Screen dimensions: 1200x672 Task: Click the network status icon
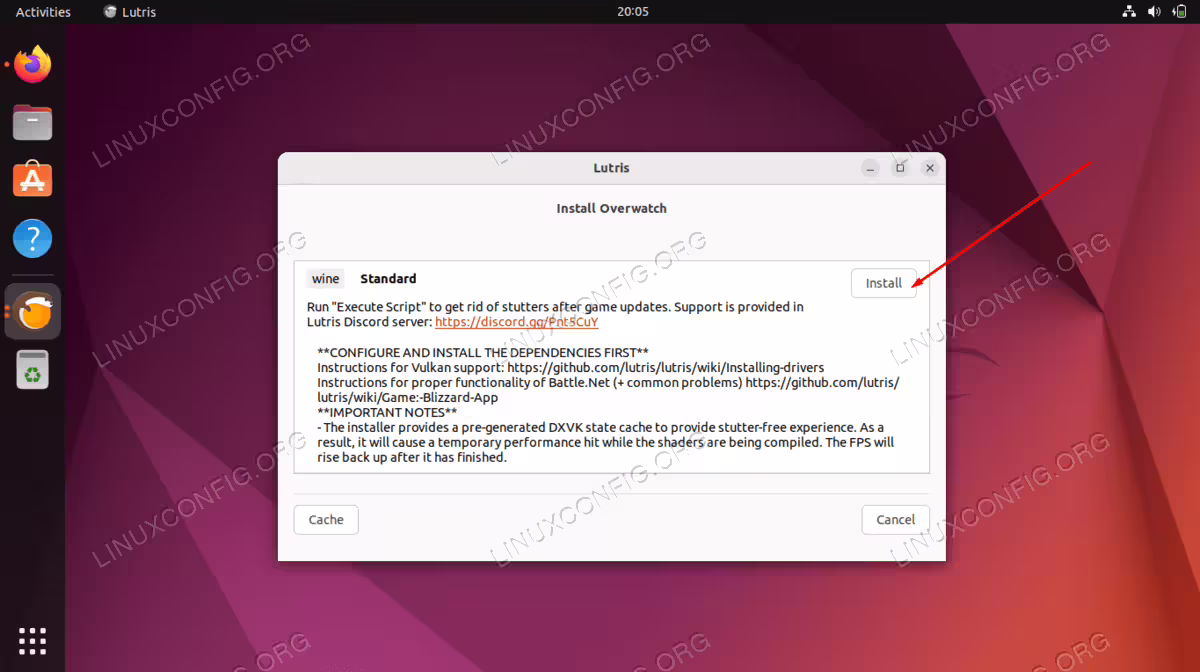1129,12
